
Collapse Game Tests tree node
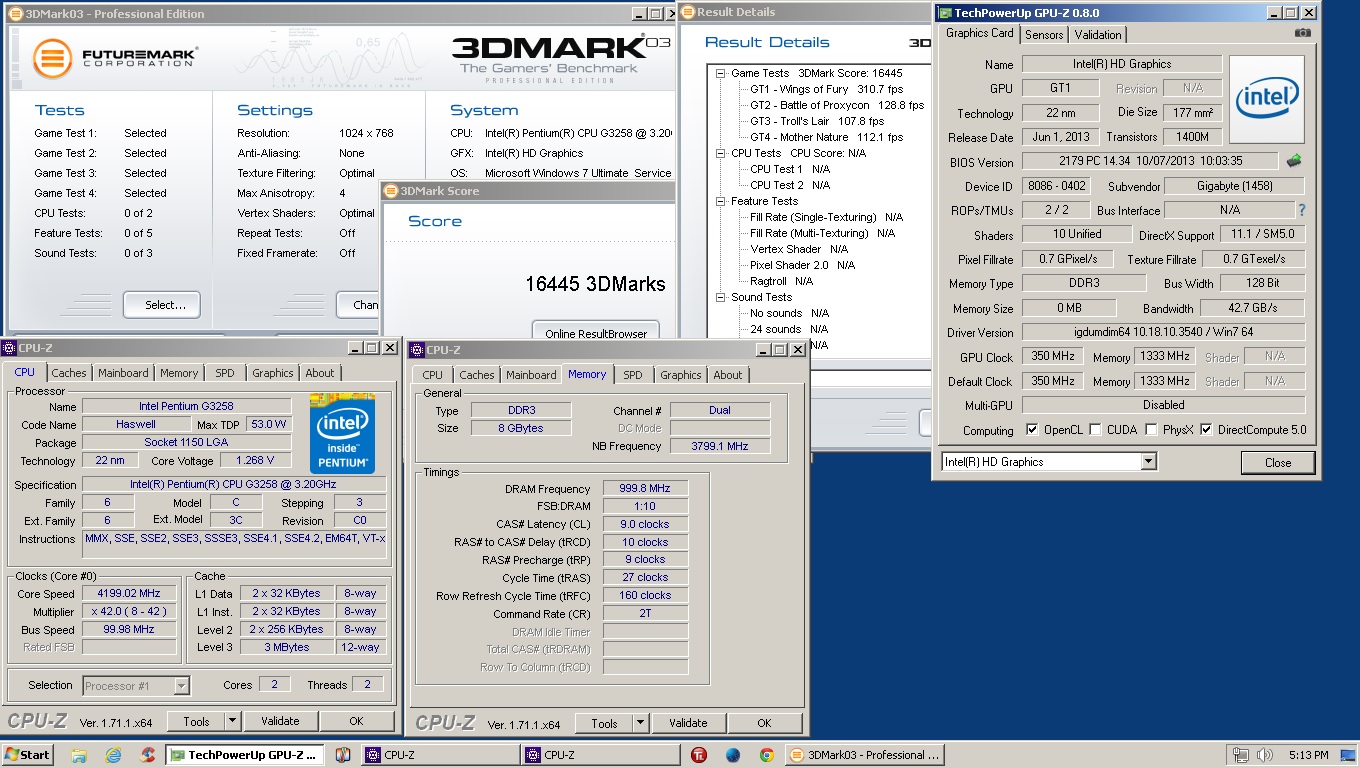721,73
